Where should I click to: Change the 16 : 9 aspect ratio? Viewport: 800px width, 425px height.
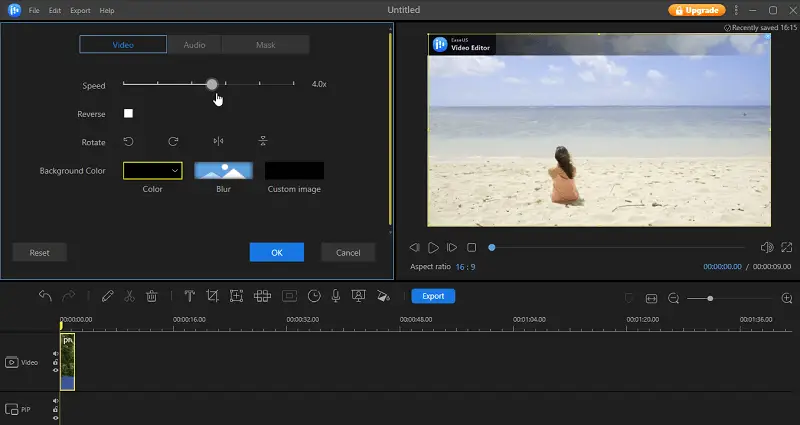click(x=465, y=267)
